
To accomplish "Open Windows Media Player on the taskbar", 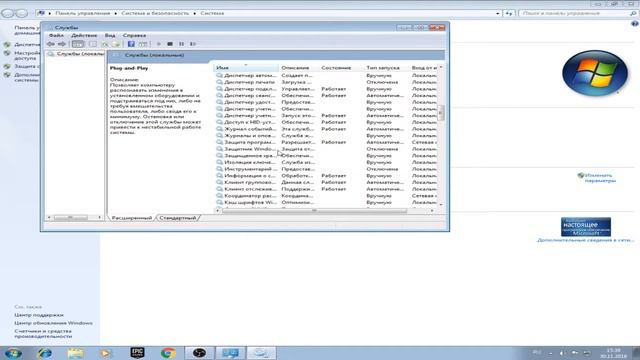I will pyautogui.click(x=106, y=353).
